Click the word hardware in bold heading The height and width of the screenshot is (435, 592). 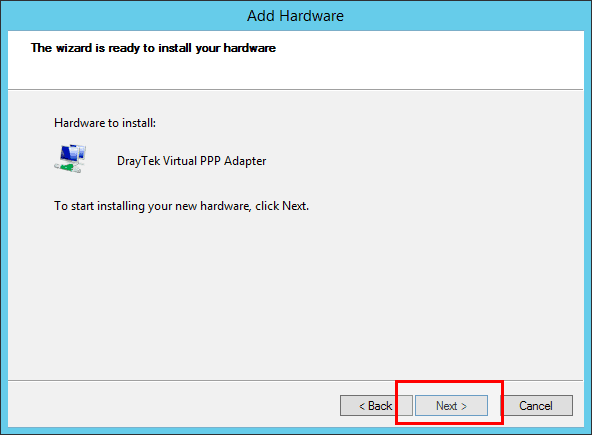250,48
